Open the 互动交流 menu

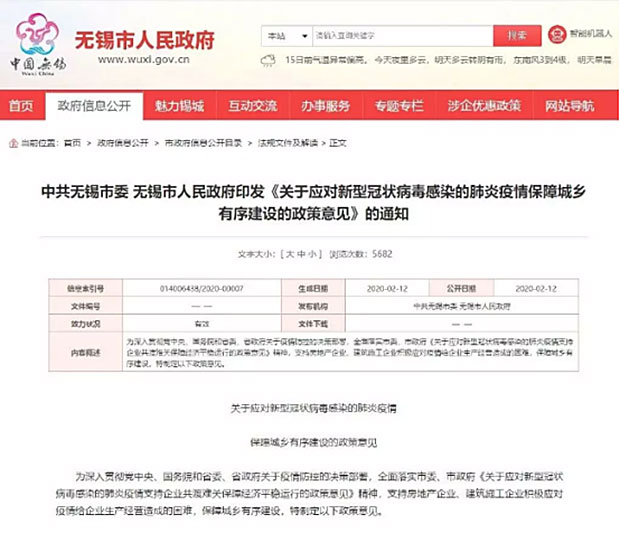coord(253,106)
